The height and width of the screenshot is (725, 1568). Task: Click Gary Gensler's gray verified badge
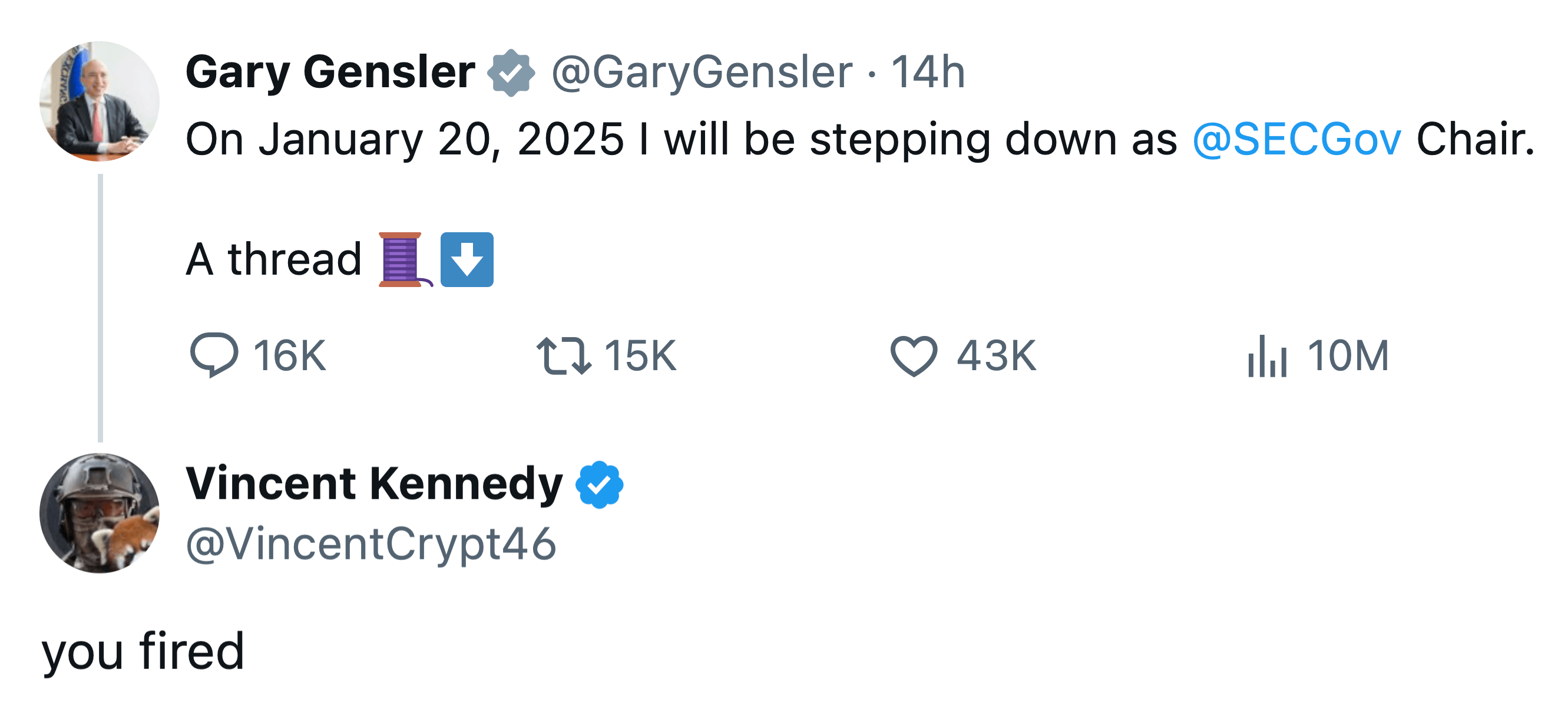tap(511, 73)
